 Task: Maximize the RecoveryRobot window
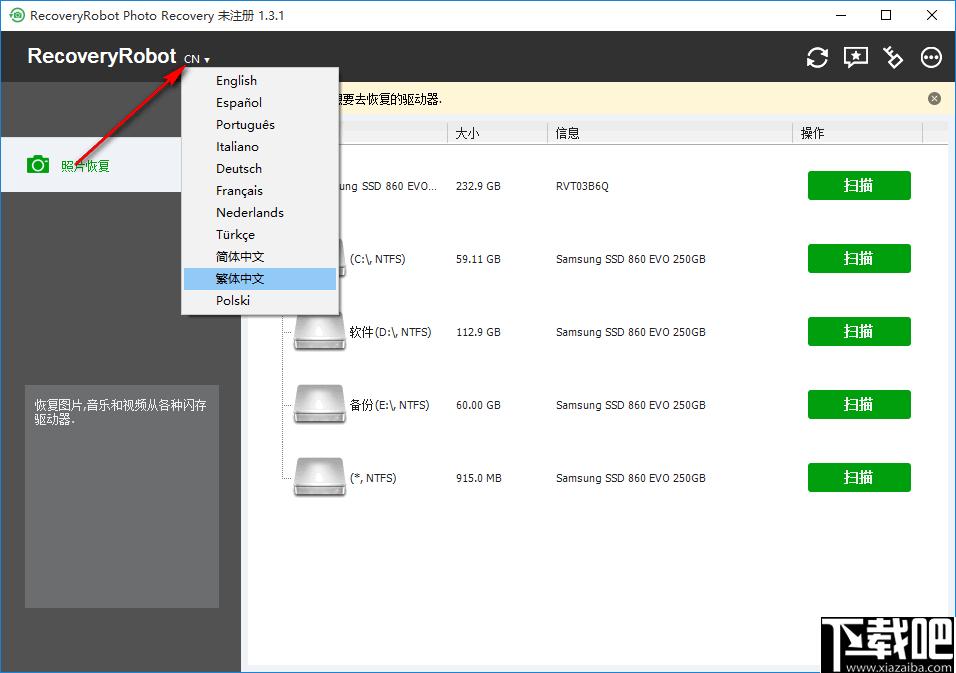[886, 15]
